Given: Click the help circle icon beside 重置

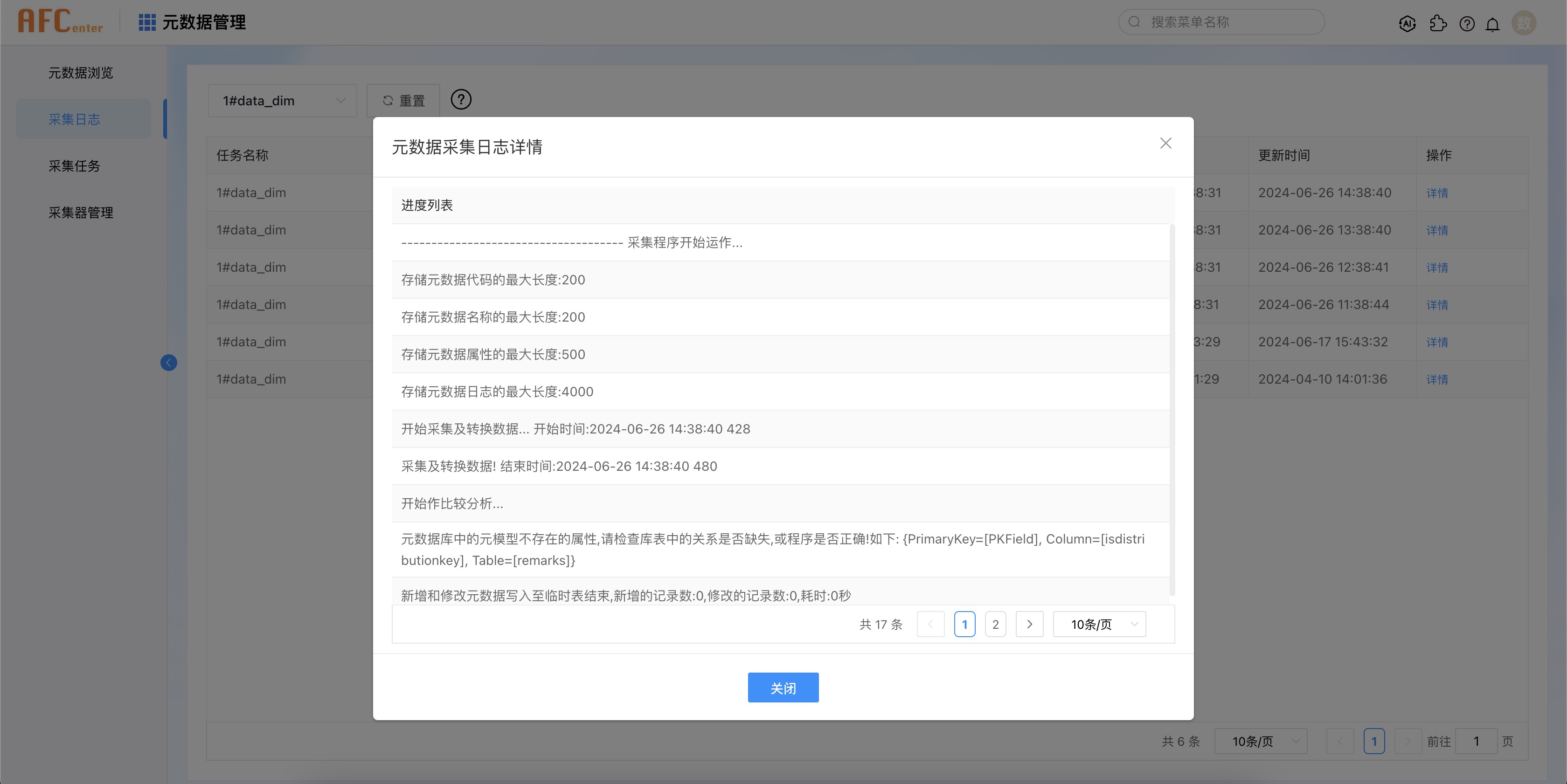Looking at the screenshot, I should click(460, 99).
